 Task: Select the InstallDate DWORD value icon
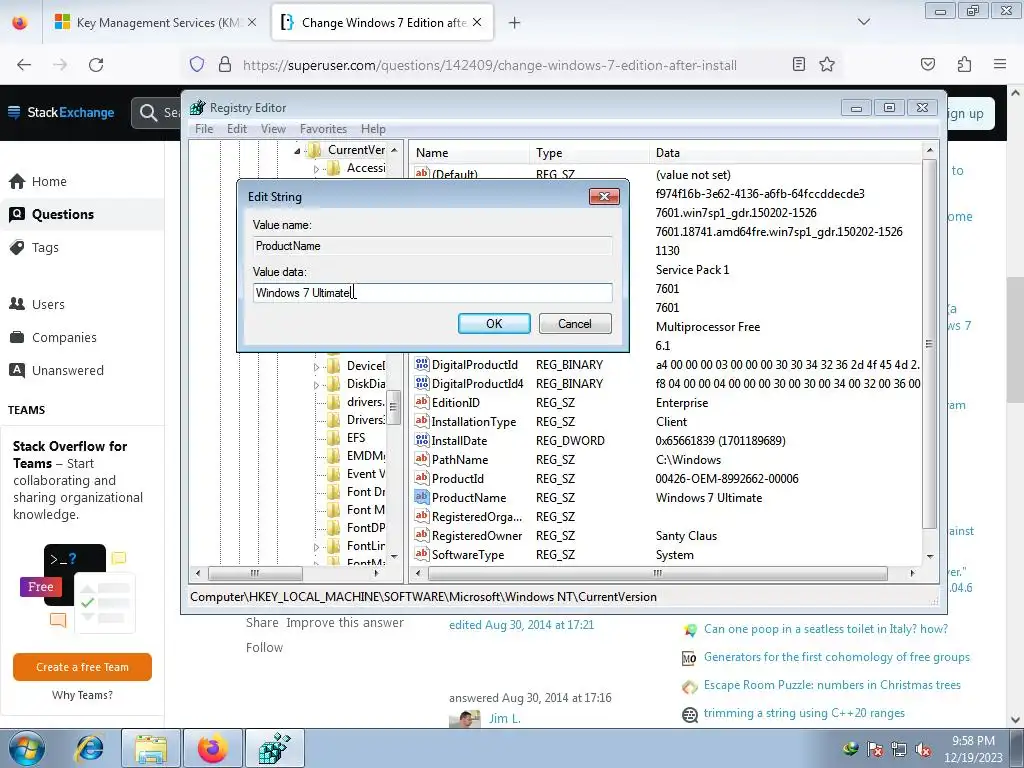coord(422,440)
